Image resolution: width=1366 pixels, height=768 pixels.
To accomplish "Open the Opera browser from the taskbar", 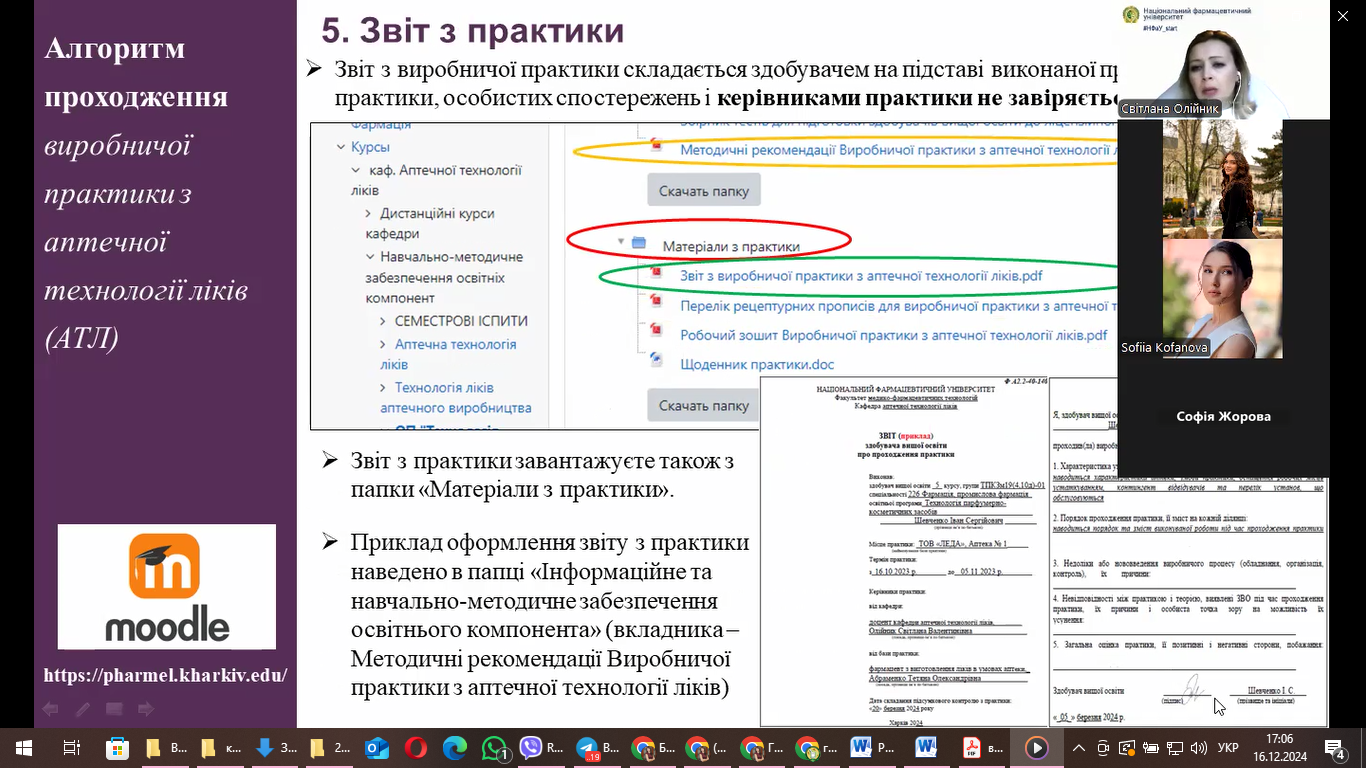I will click(x=415, y=747).
